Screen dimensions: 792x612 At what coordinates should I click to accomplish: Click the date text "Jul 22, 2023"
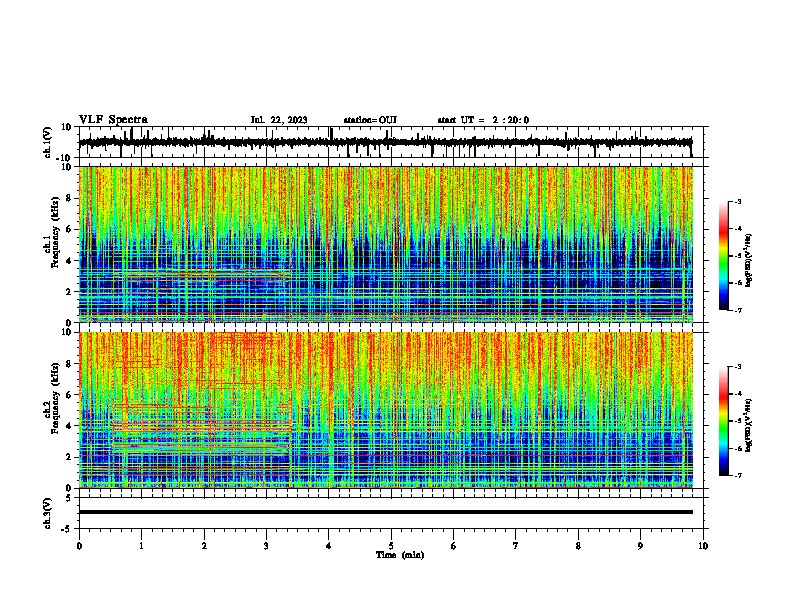point(279,120)
